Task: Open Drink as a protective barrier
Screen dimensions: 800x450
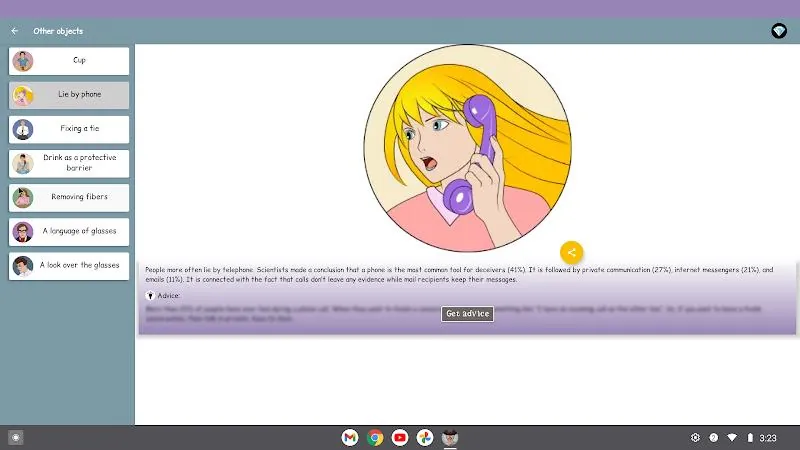Action: [69, 163]
